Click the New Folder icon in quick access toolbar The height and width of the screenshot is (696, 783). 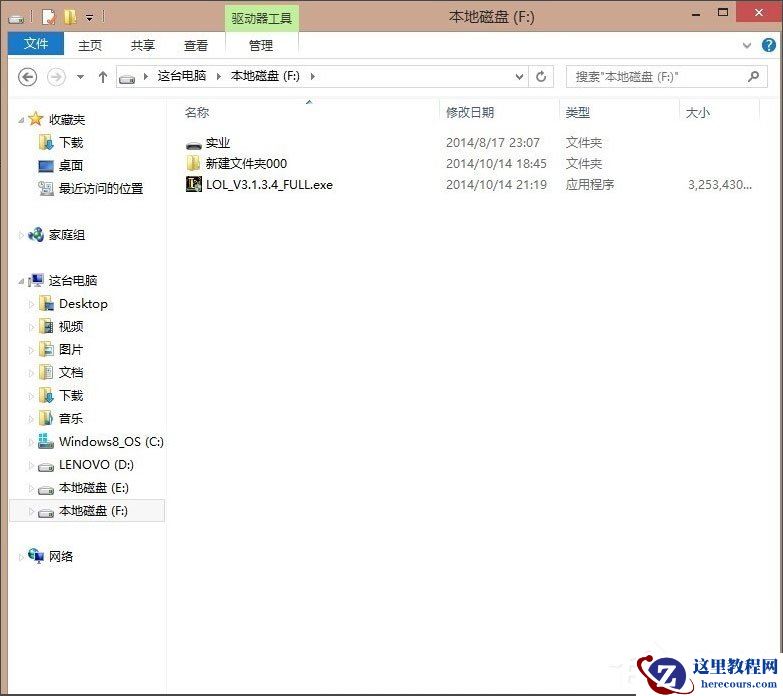[x=70, y=17]
